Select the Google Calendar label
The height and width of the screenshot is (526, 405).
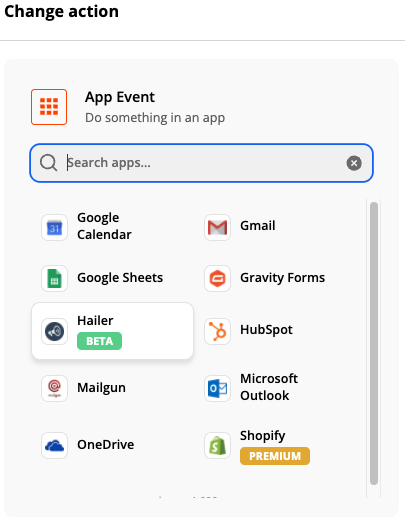click(104, 226)
